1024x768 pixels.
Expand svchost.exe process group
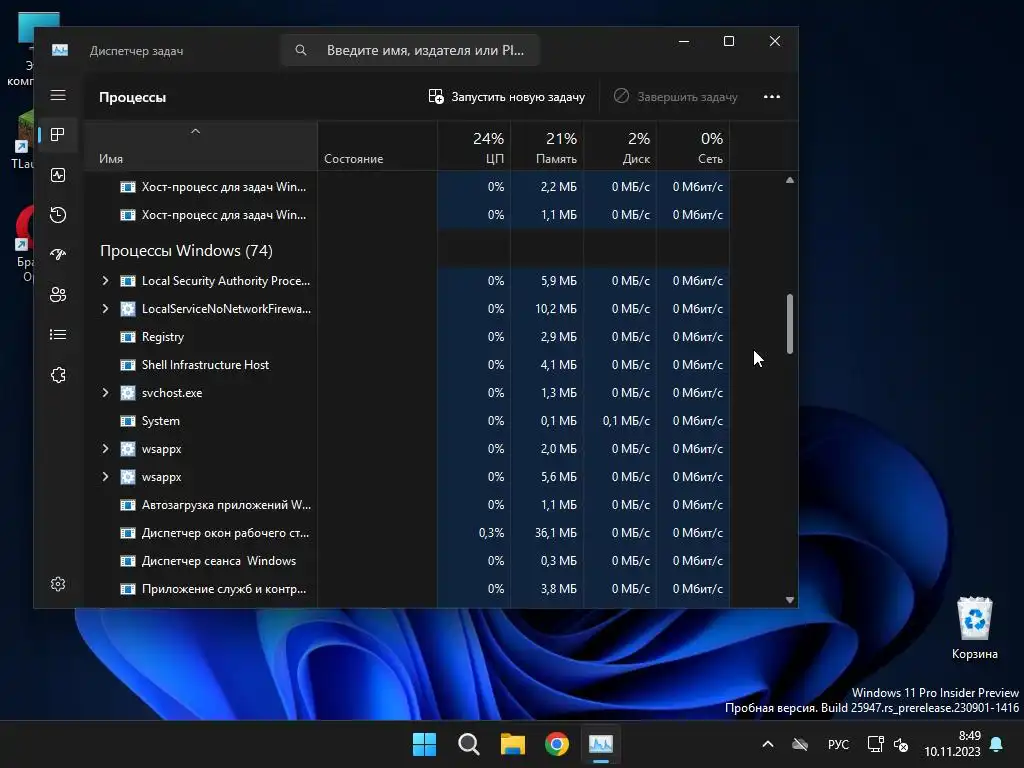coord(105,393)
